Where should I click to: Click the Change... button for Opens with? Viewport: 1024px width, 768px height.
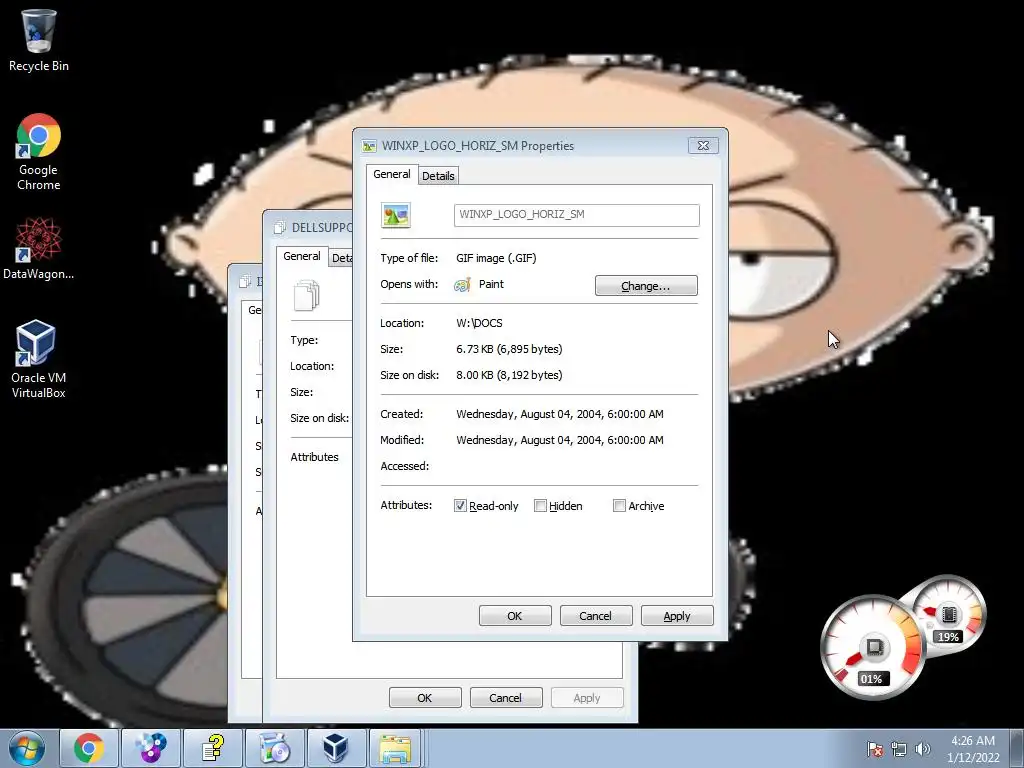point(646,285)
